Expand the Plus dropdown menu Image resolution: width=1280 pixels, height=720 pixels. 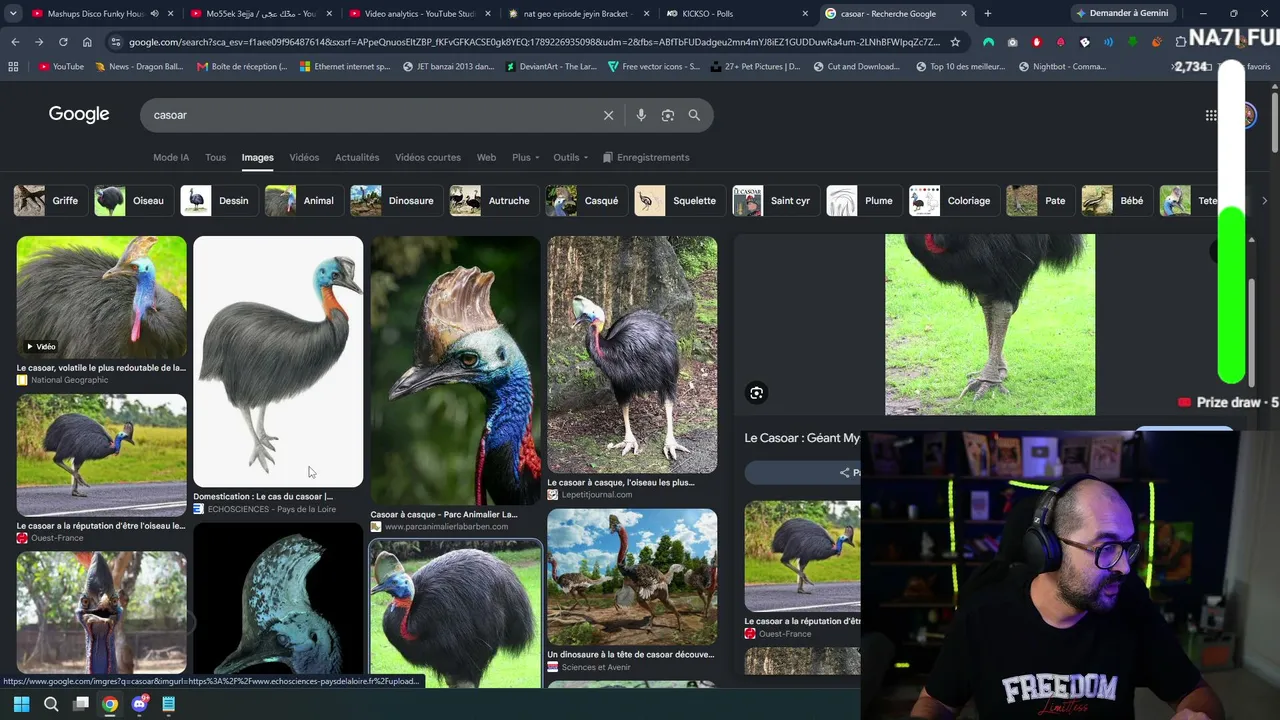(526, 157)
